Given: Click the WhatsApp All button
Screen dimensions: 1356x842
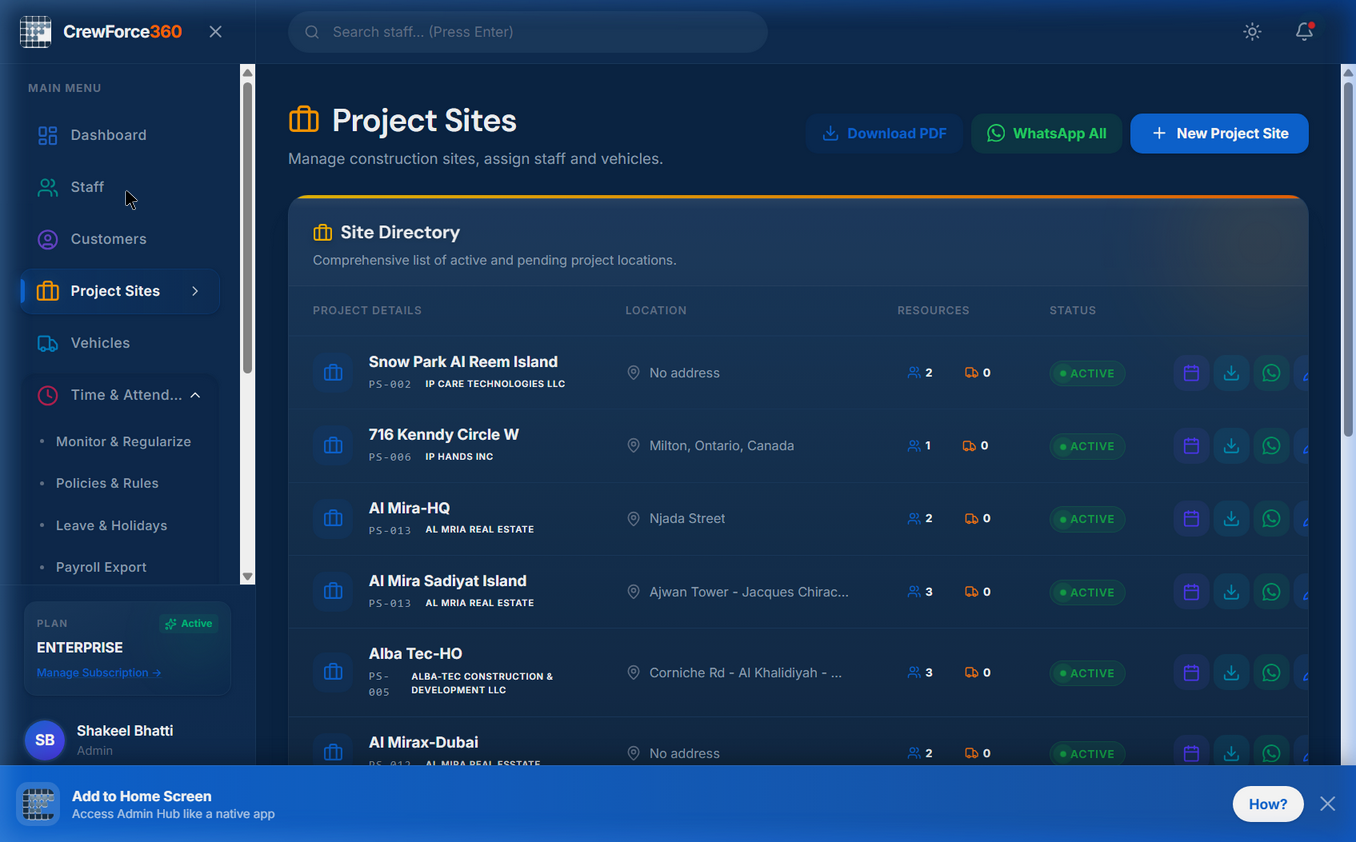Looking at the screenshot, I should point(1046,133).
